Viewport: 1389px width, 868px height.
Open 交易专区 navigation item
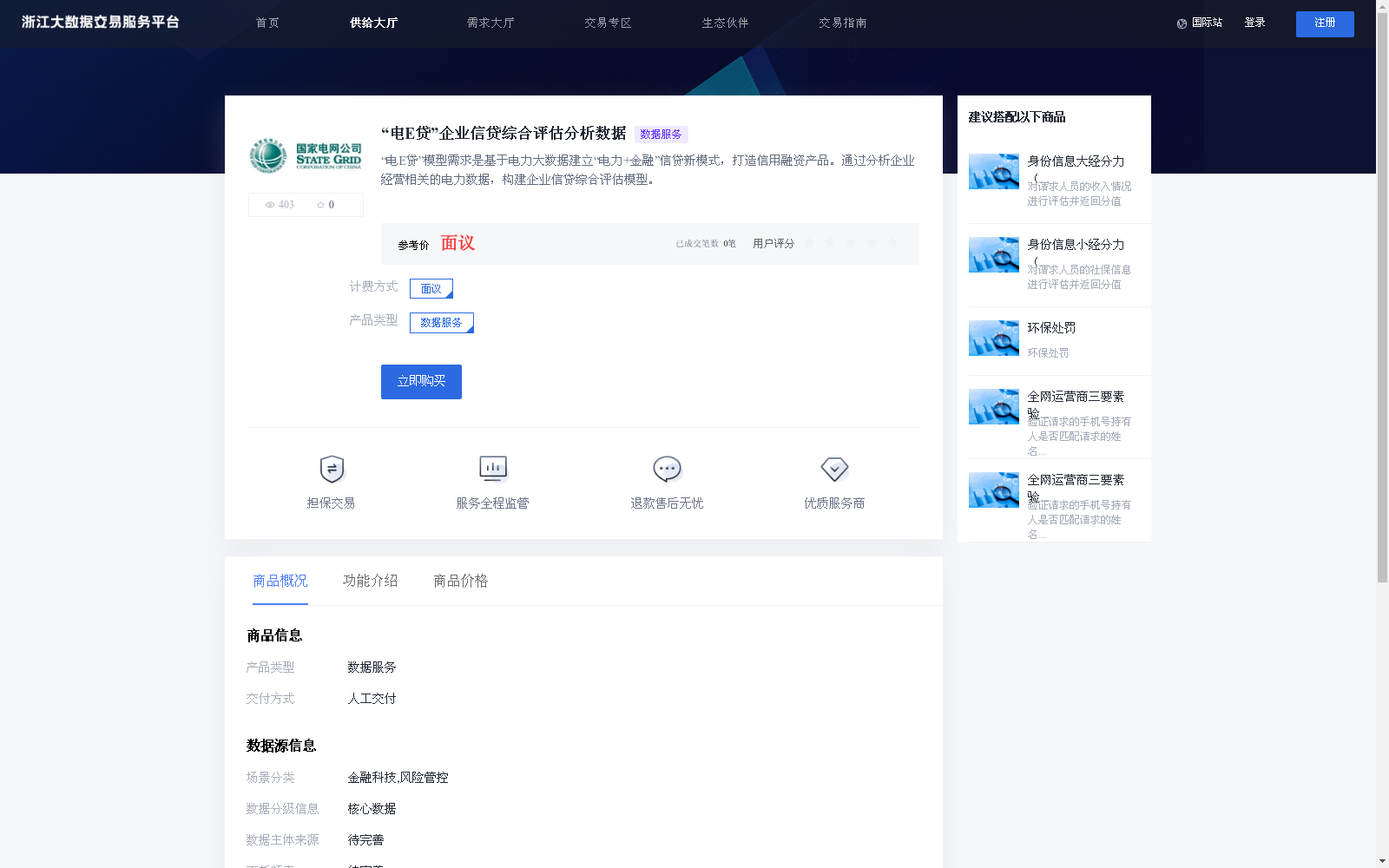point(608,23)
